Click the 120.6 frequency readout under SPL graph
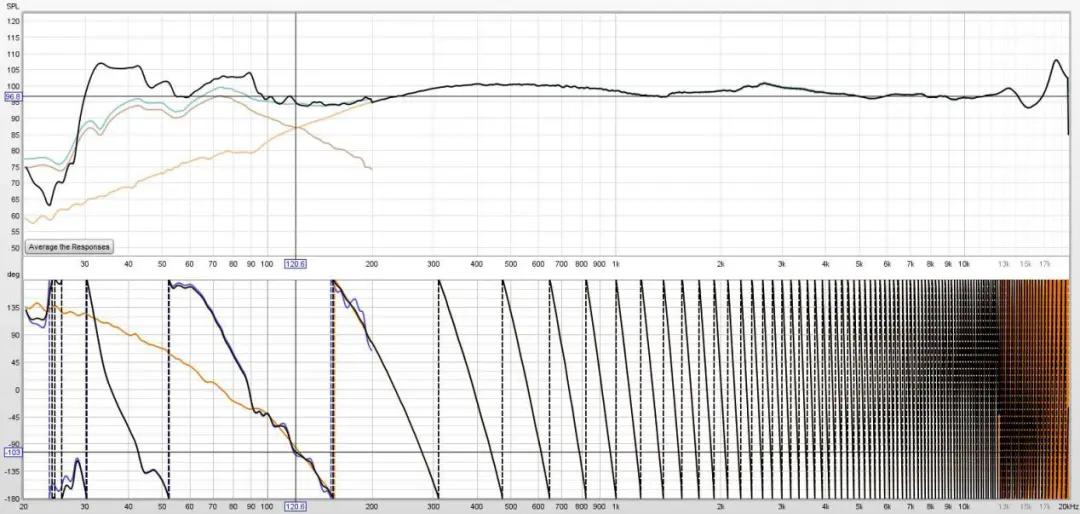This screenshot has width=1080, height=514. click(295, 264)
